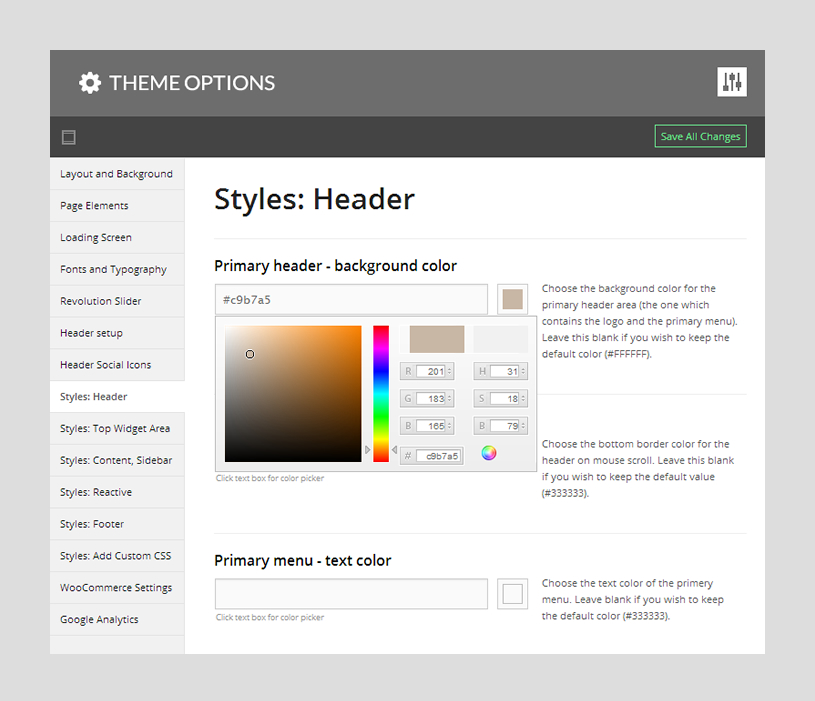Image resolution: width=815 pixels, height=701 pixels.
Task: Click the Styles: Header page heading
Action: point(314,199)
